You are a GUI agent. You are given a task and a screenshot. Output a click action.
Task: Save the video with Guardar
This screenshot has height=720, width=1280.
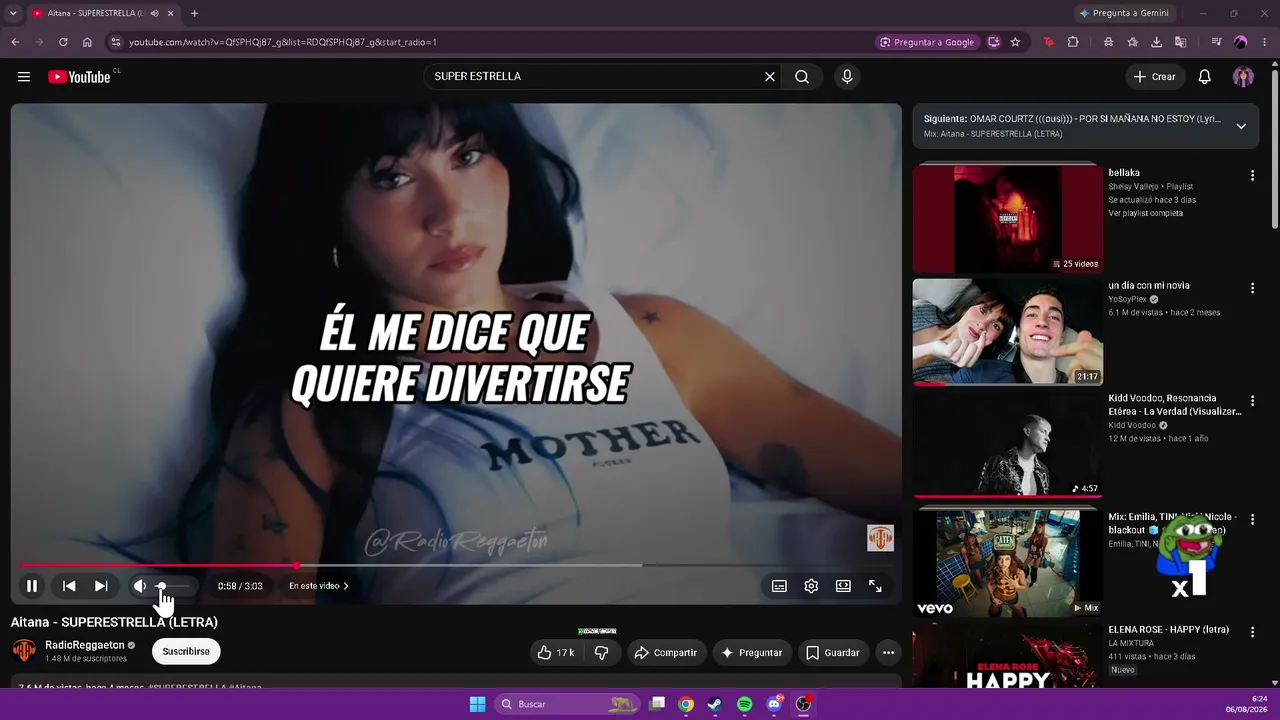pyautogui.click(x=833, y=653)
